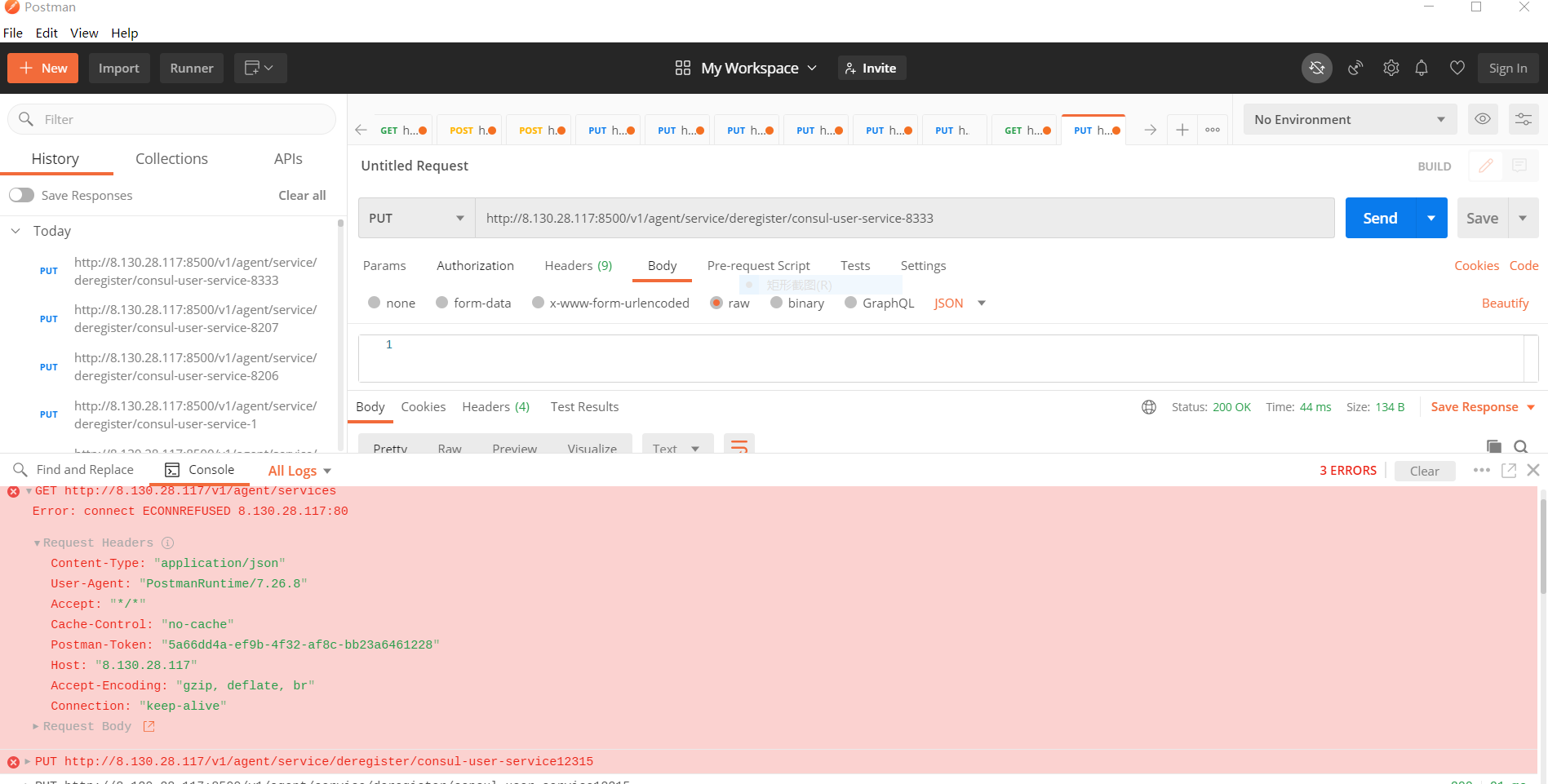Viewport: 1548px width, 784px height.
Task: Switch to the APIs sidebar tab
Action: (x=288, y=159)
